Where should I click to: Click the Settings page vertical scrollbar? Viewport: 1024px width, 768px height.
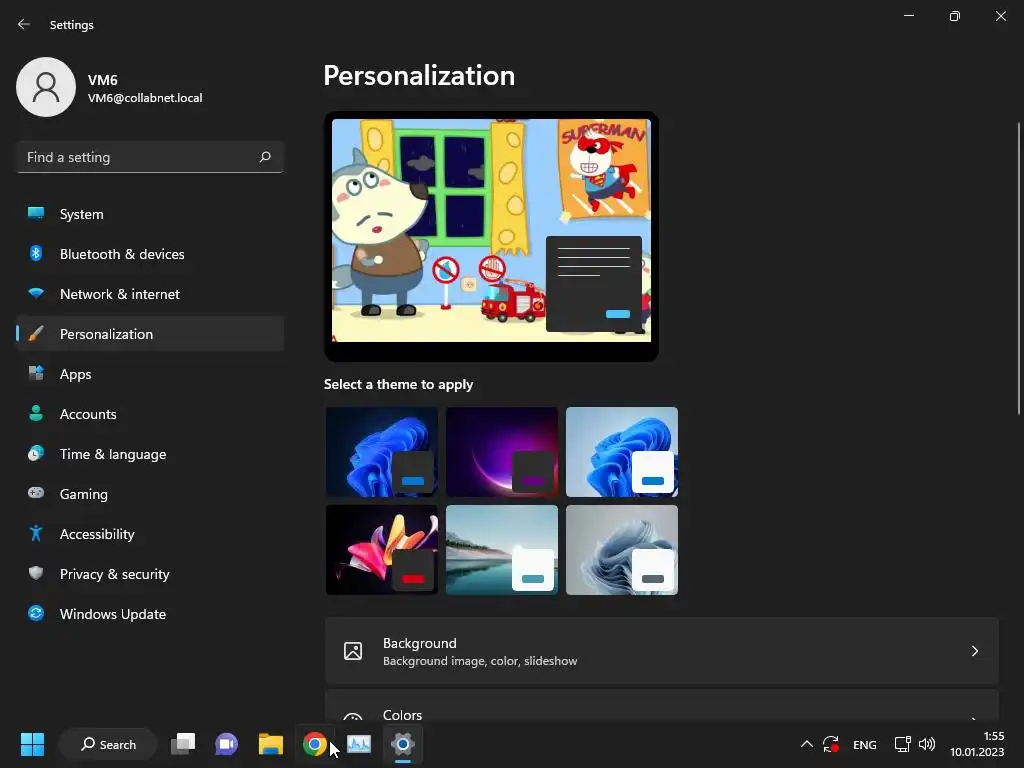tap(1019, 268)
